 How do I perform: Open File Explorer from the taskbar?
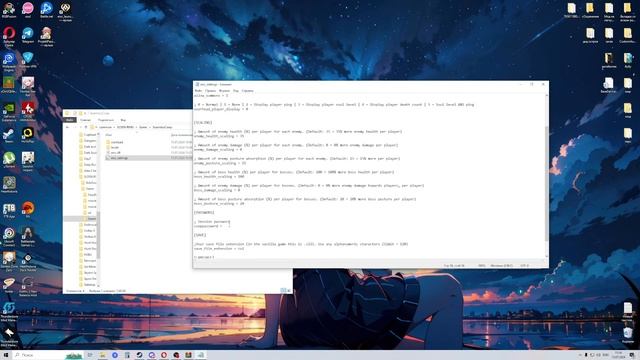(102, 355)
